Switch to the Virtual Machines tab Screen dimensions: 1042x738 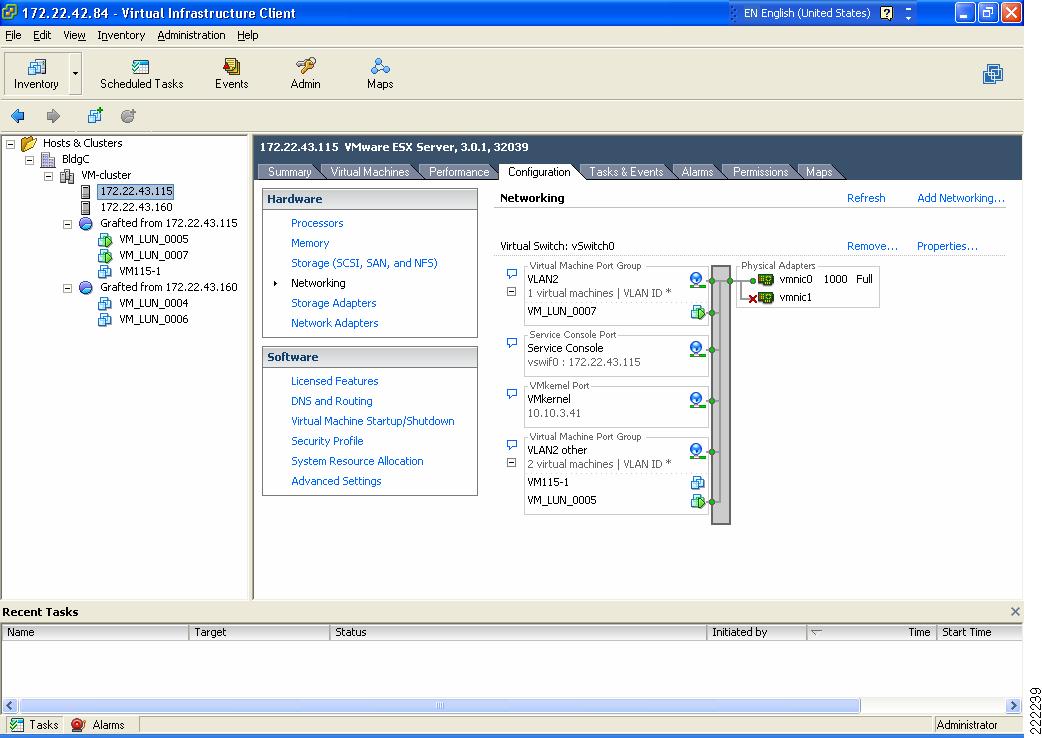click(x=370, y=172)
